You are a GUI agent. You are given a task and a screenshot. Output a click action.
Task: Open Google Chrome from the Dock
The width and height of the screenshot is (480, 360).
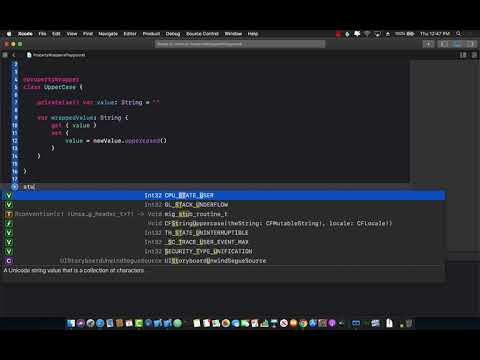pos(303,323)
